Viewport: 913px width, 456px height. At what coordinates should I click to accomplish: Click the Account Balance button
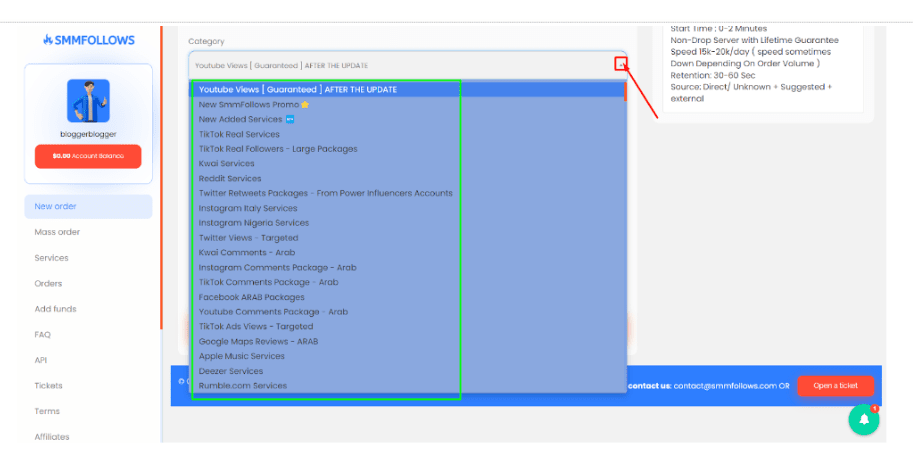click(88, 156)
